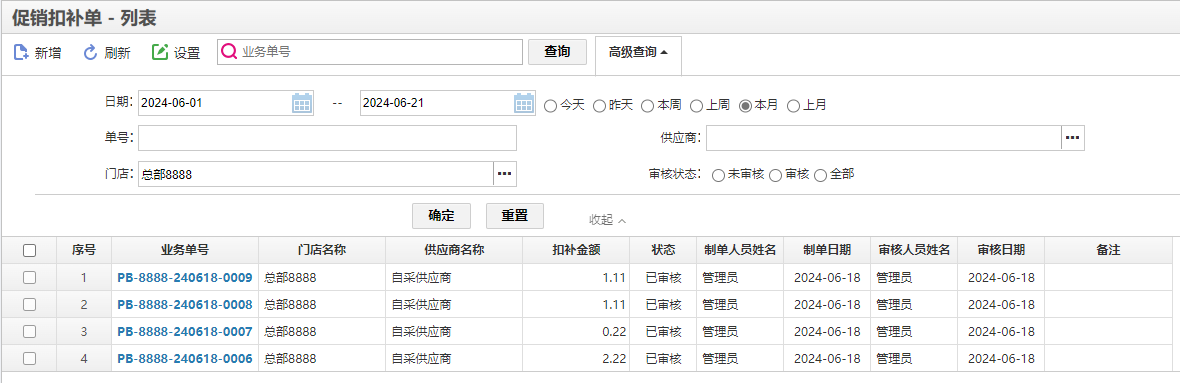Click the 重置 reset button
Viewport: 1180px width, 383px height.
(x=515, y=215)
